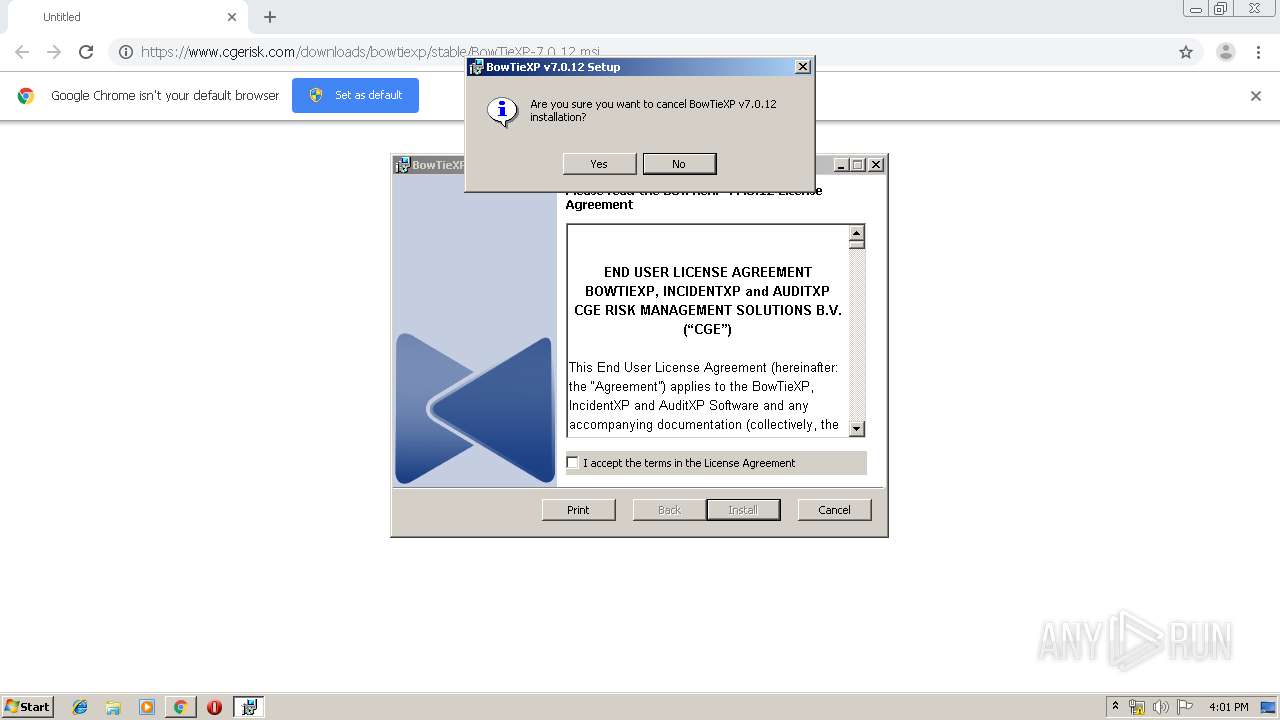
Task: Minimize the BowTieXP setup window
Action: [x=841, y=165]
